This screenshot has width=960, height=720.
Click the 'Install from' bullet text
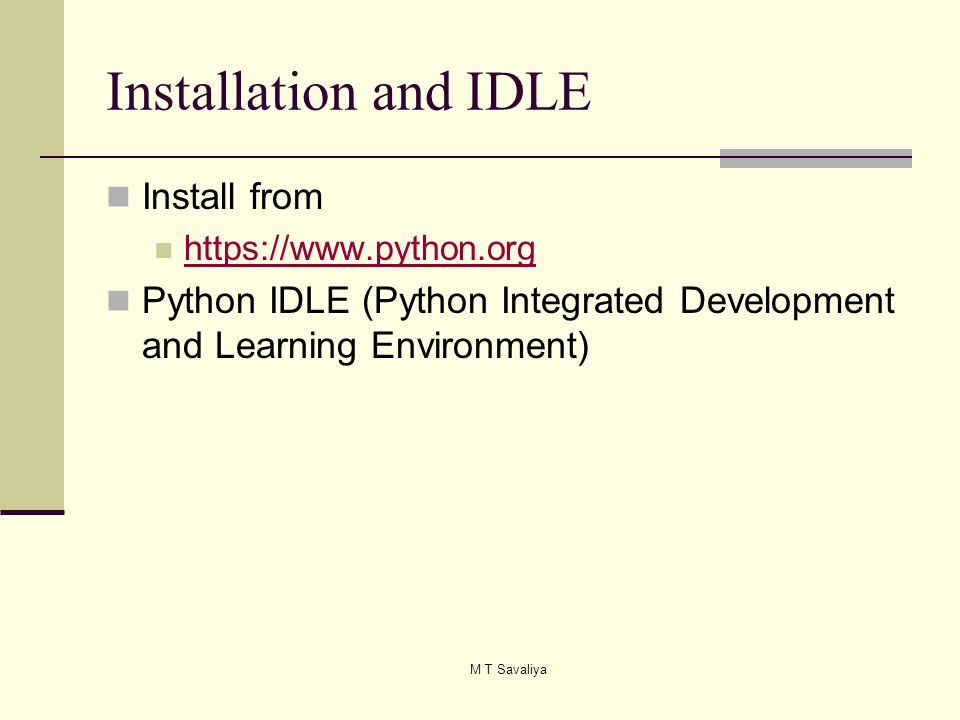(x=232, y=197)
